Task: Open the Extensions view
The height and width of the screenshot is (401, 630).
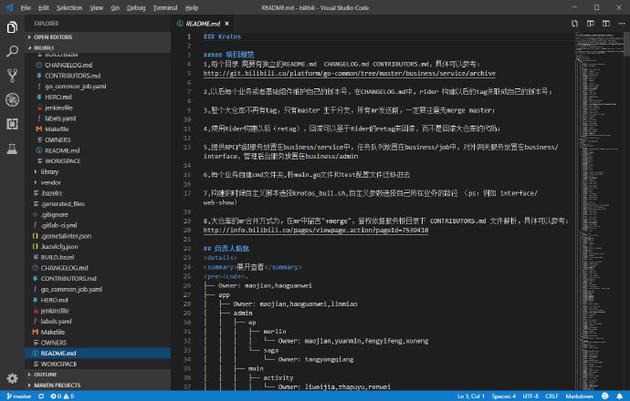Action: (x=12, y=126)
